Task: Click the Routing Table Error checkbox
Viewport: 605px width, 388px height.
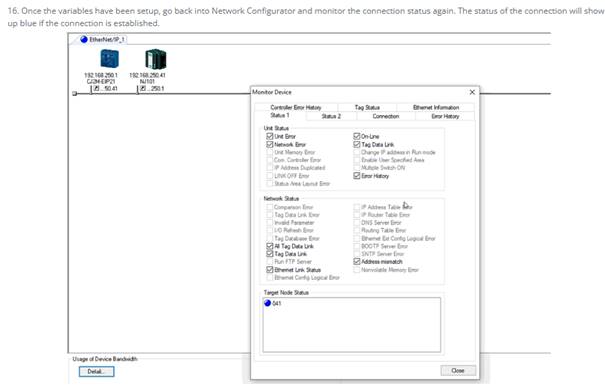Action: pyautogui.click(x=357, y=230)
